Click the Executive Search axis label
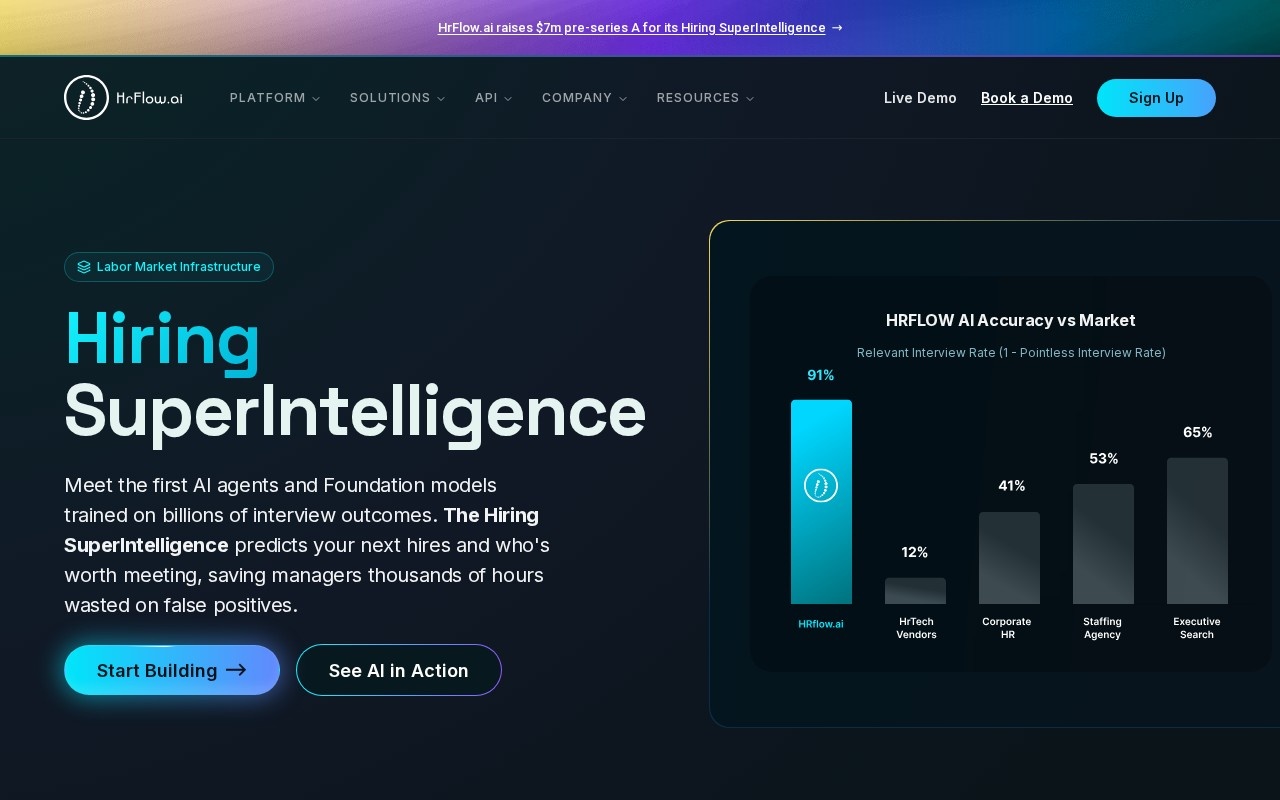1280x800 pixels. click(1197, 628)
